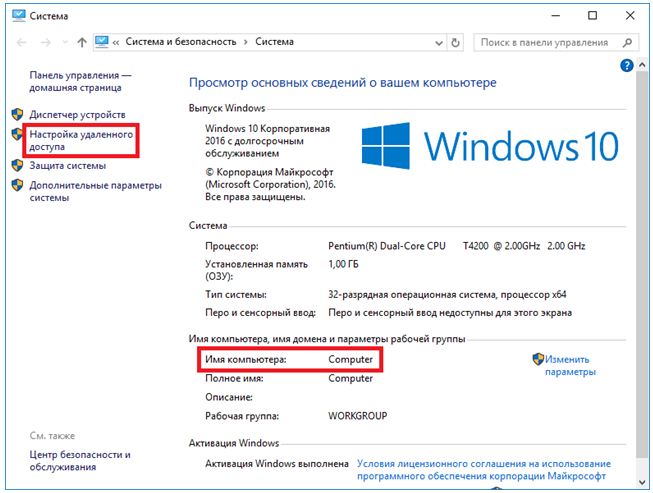
Task: Maximize the 'Система' window
Action: (x=592, y=16)
